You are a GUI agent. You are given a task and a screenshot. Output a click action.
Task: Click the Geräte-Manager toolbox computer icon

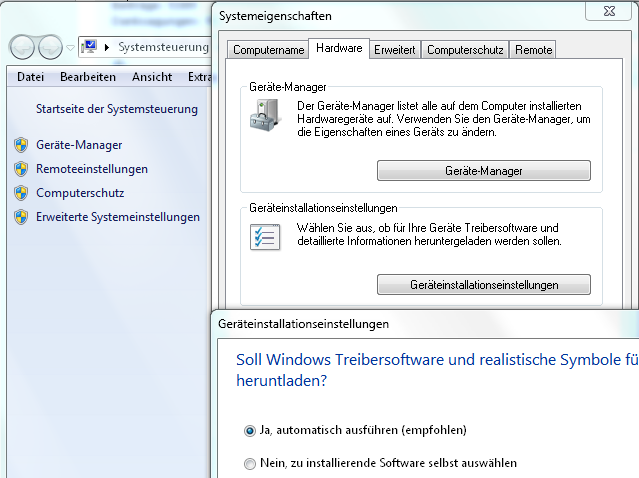pyautogui.click(x=266, y=116)
